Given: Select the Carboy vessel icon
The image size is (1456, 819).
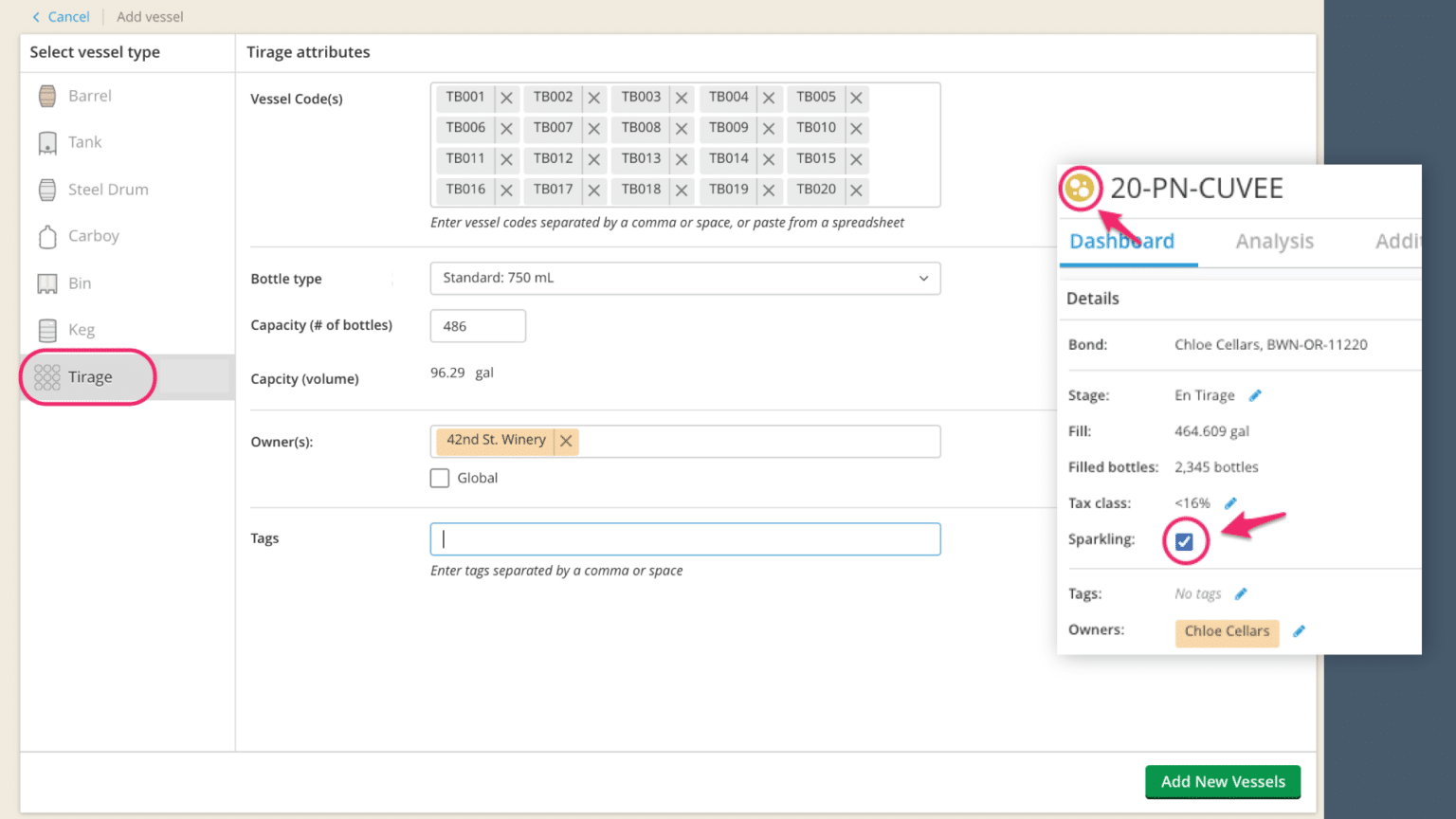Looking at the screenshot, I should click(x=47, y=236).
